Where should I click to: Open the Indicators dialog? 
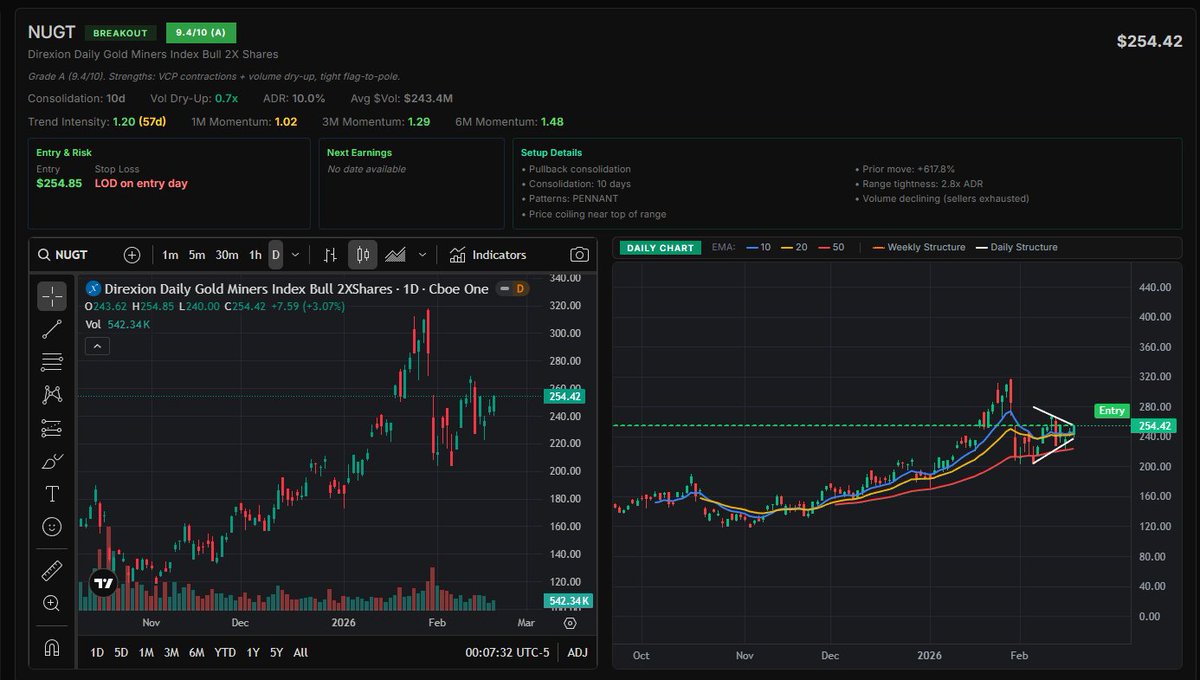pos(487,255)
